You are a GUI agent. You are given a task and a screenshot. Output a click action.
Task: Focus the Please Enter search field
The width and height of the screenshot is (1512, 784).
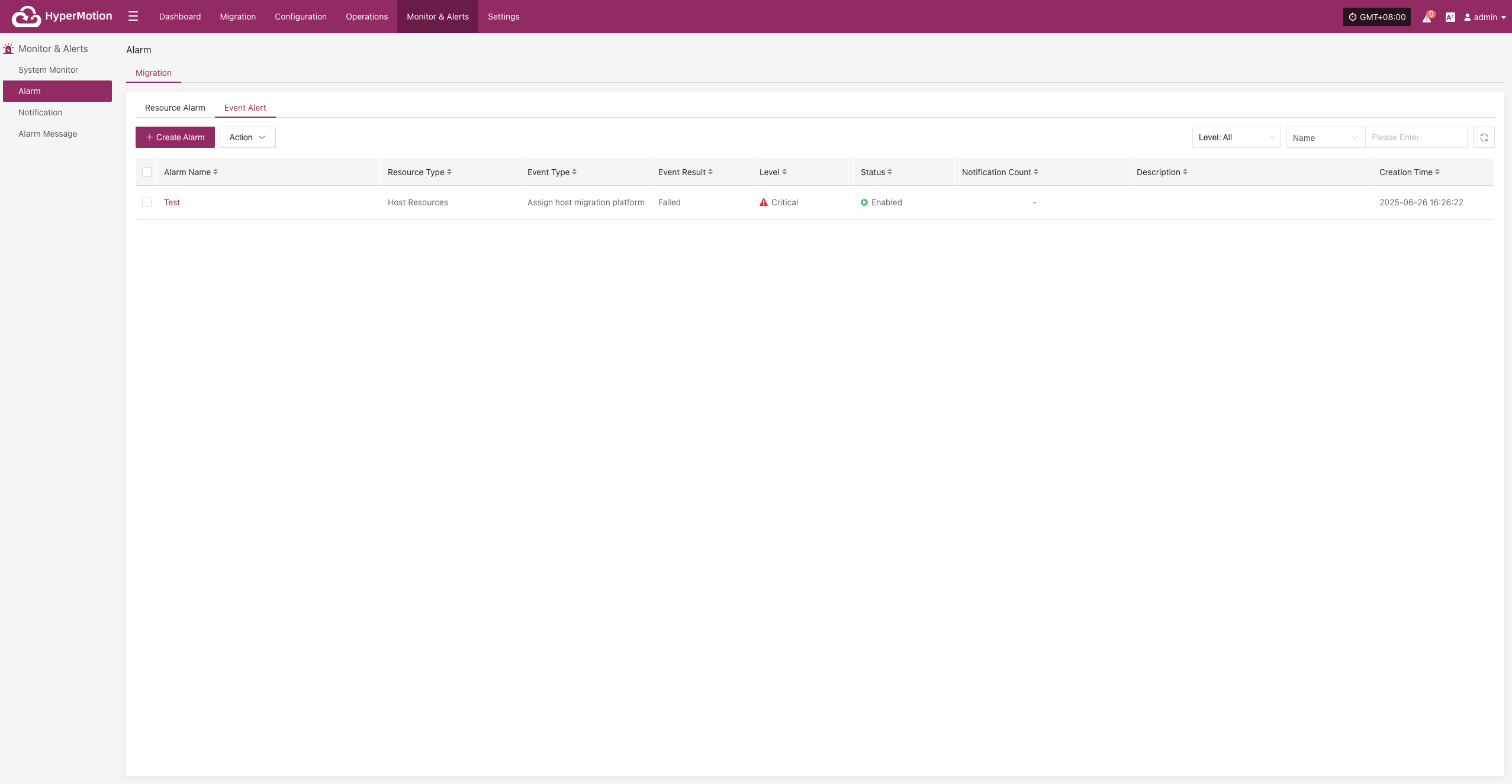(1416, 137)
